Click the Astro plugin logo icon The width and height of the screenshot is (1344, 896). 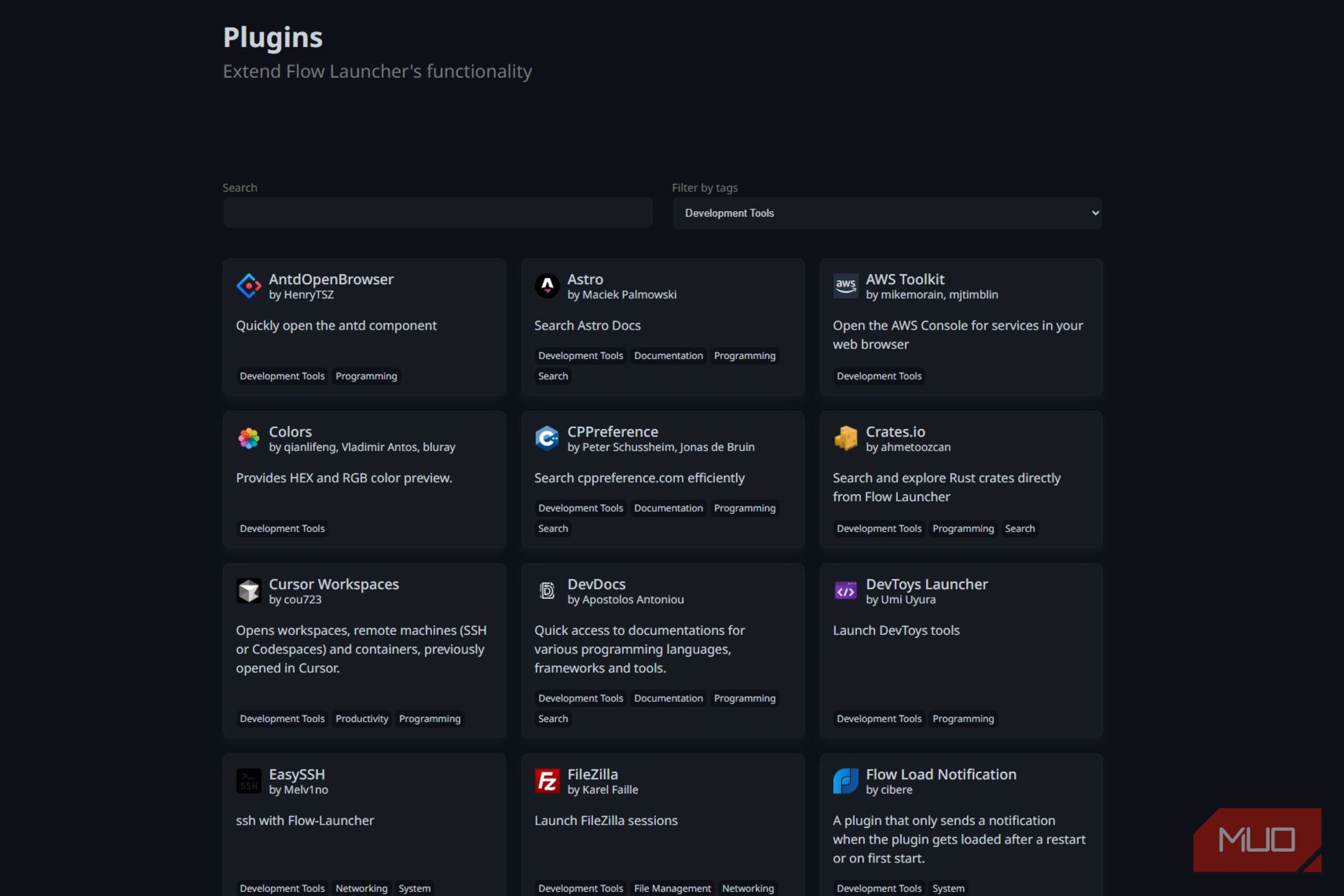coord(547,286)
